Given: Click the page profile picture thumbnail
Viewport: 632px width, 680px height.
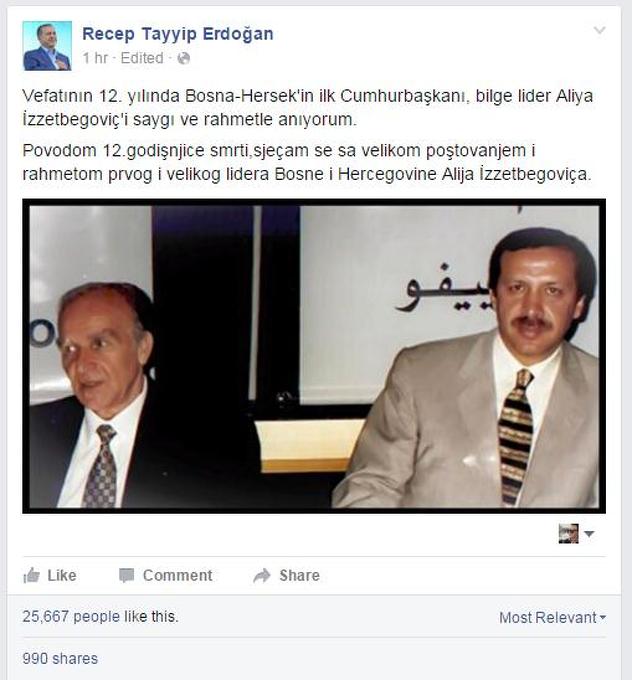Looking at the screenshot, I should click(x=47, y=46).
